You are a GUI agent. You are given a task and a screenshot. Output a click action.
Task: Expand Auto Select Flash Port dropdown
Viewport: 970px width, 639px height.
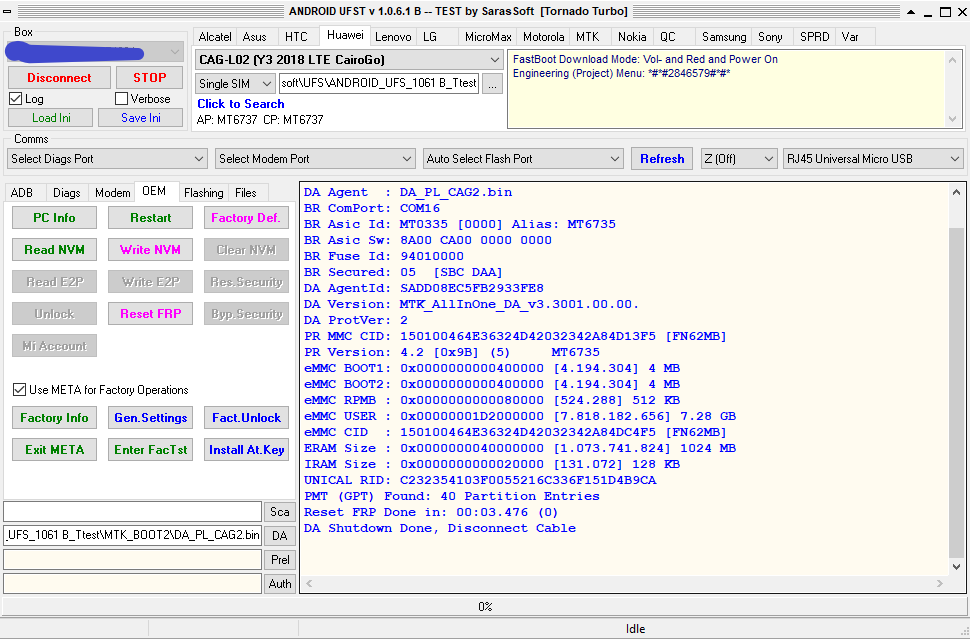tap(523, 159)
